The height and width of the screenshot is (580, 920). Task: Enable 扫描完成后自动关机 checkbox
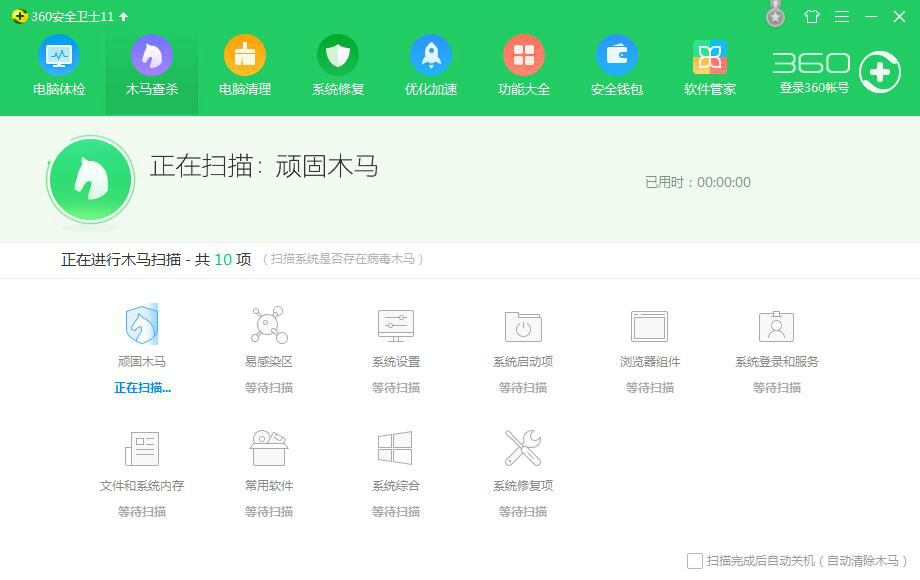[695, 561]
